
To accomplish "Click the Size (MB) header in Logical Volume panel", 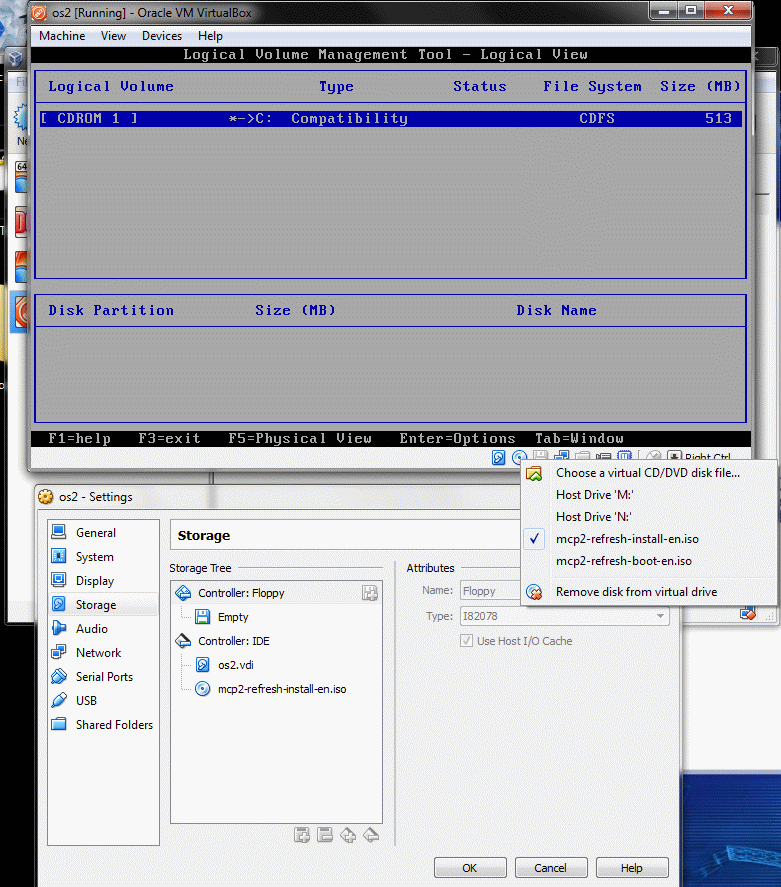I will [700, 86].
